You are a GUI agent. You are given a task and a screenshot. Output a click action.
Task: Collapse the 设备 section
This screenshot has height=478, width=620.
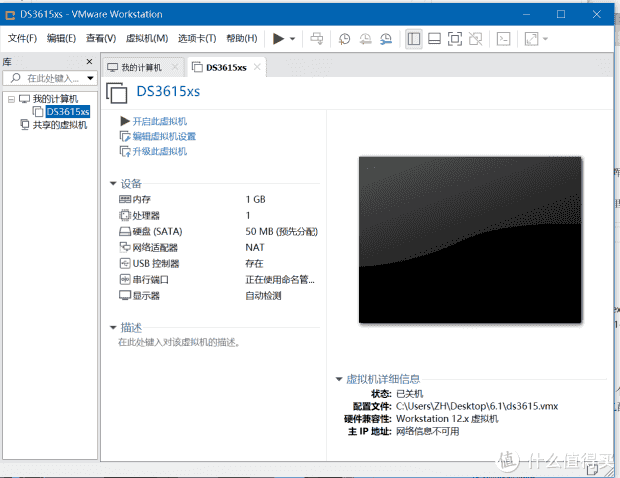[x=113, y=183]
